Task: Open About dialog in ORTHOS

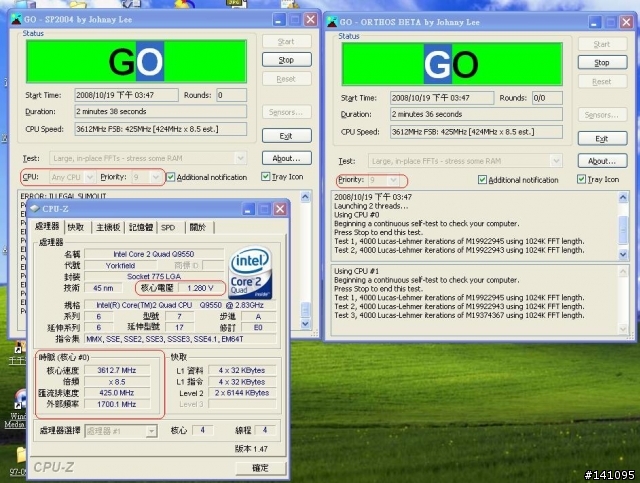Action: (x=602, y=161)
